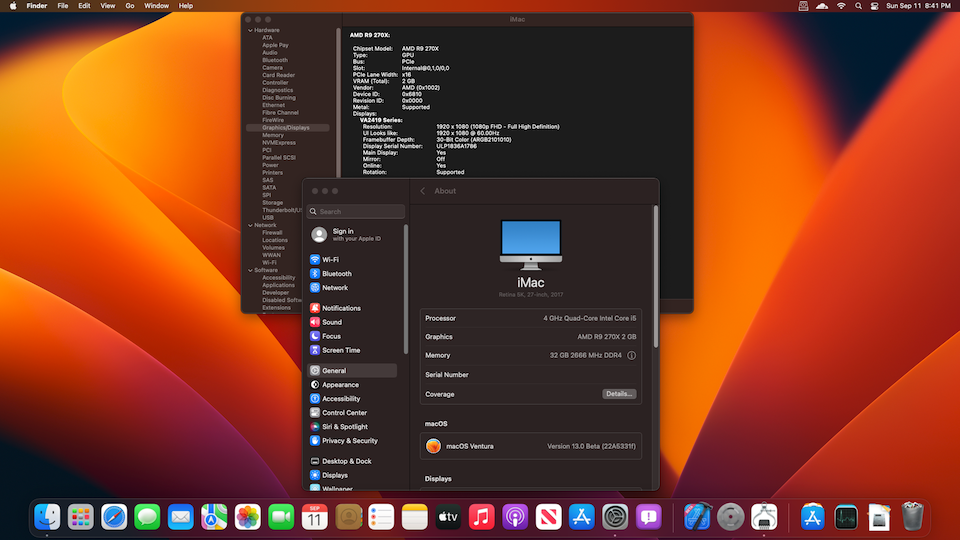Open Trash from the Dock

tap(912, 517)
